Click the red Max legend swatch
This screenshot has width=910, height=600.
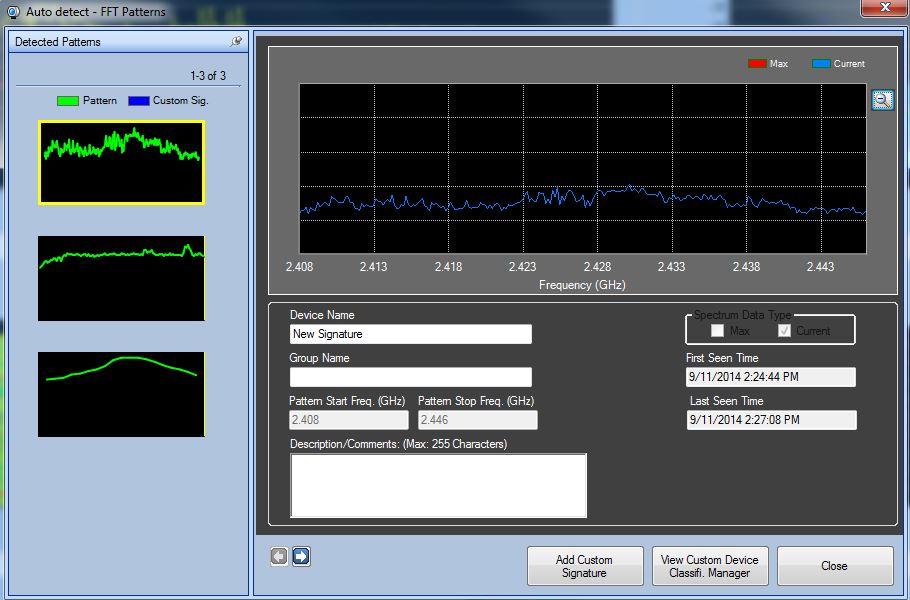coord(757,64)
